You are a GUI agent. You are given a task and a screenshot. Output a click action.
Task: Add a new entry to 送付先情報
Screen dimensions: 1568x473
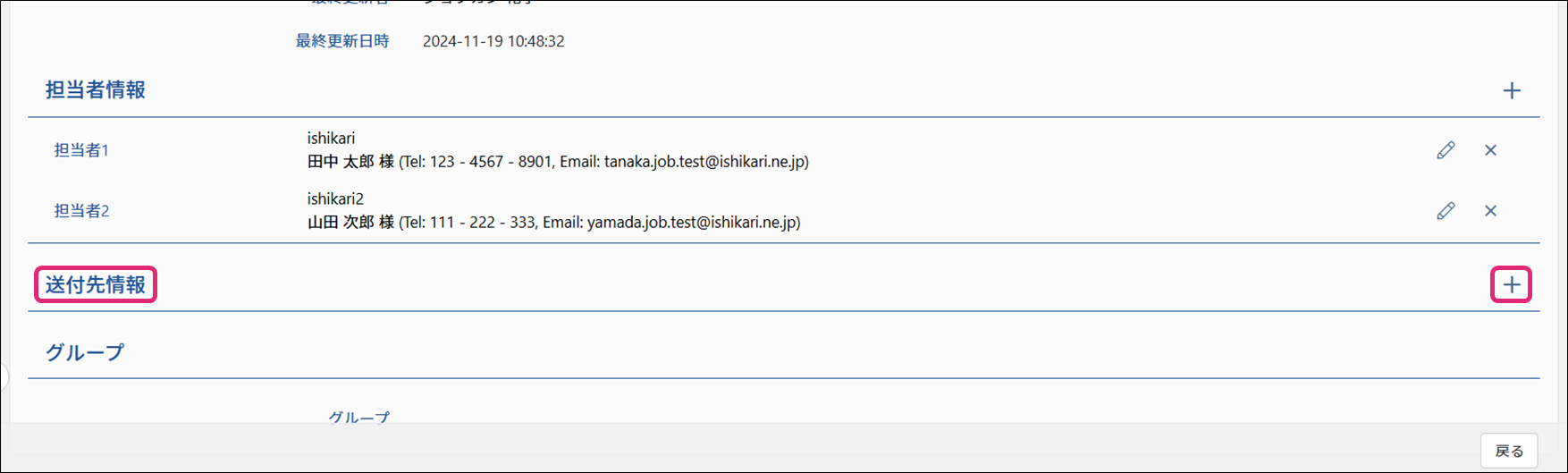pyautogui.click(x=1512, y=285)
